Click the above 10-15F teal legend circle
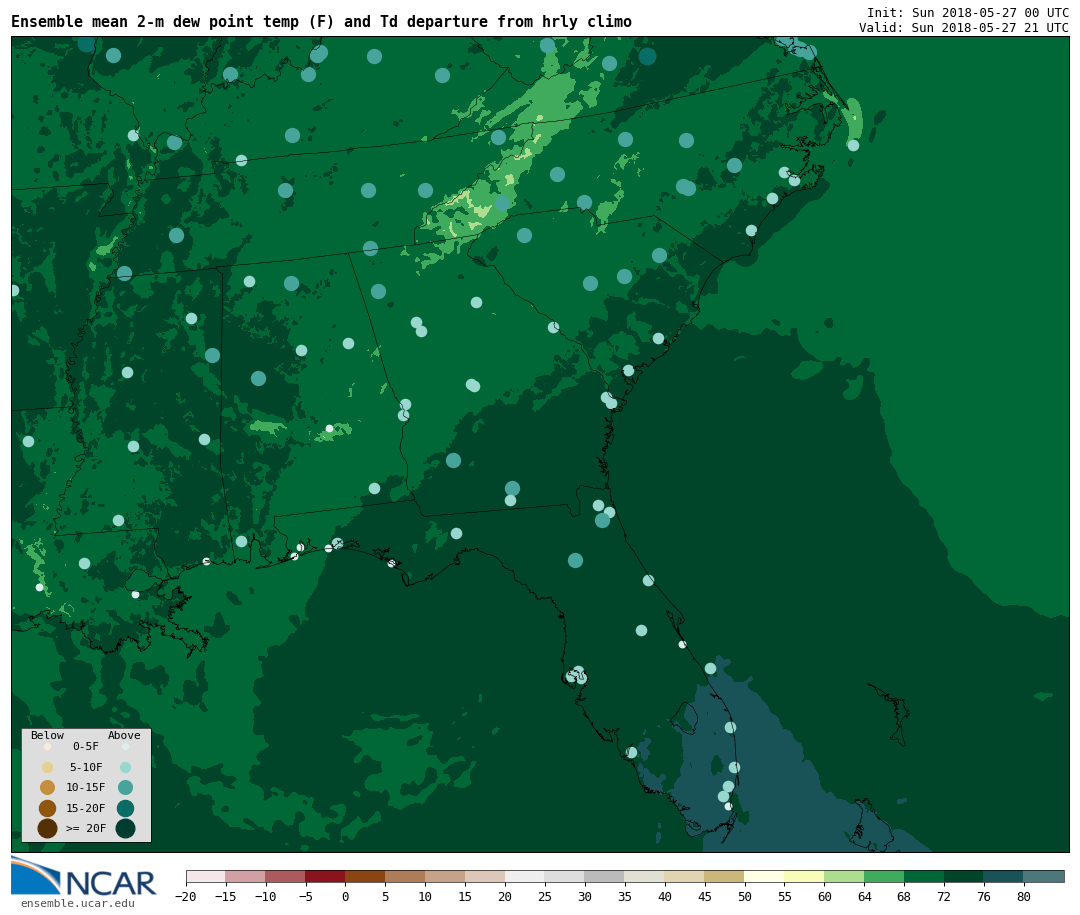This screenshot has width=1080, height=915. 125,788
